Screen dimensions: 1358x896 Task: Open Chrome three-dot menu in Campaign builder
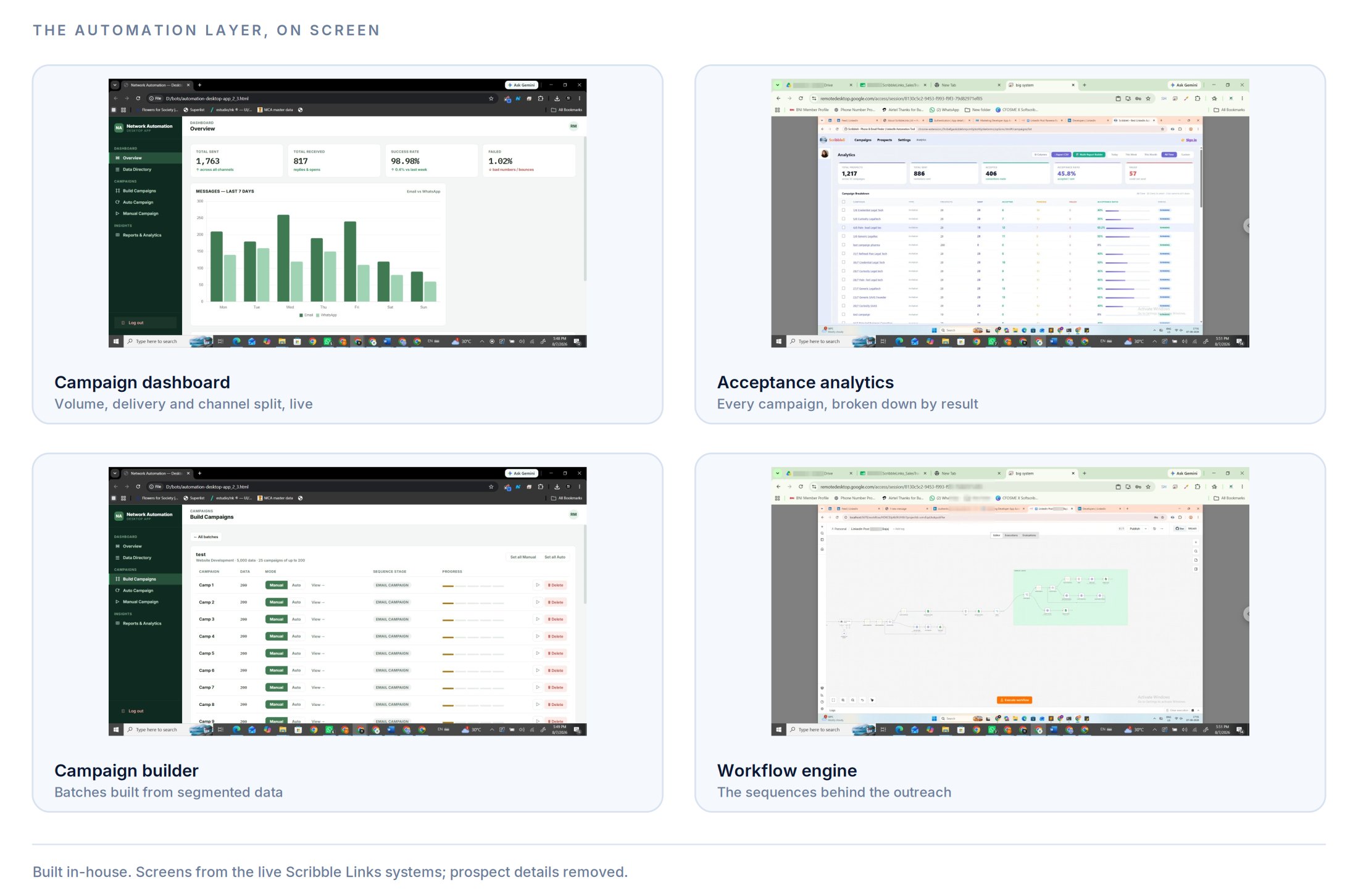tap(580, 486)
